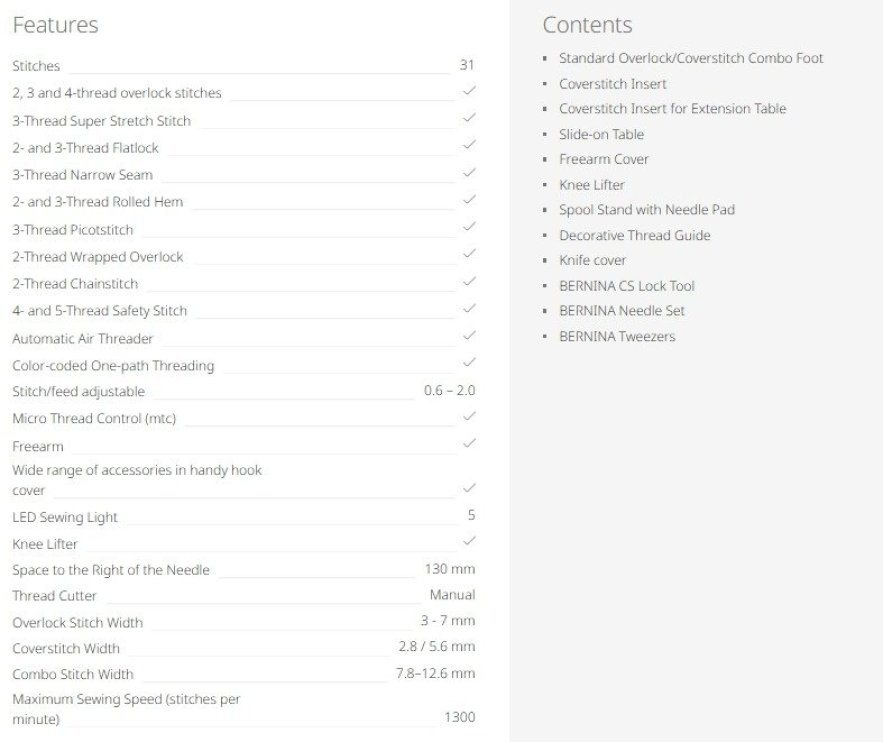
Task: Click the checkmark beside 3-Thread Super Stretch Stitch
Action: [x=469, y=118]
